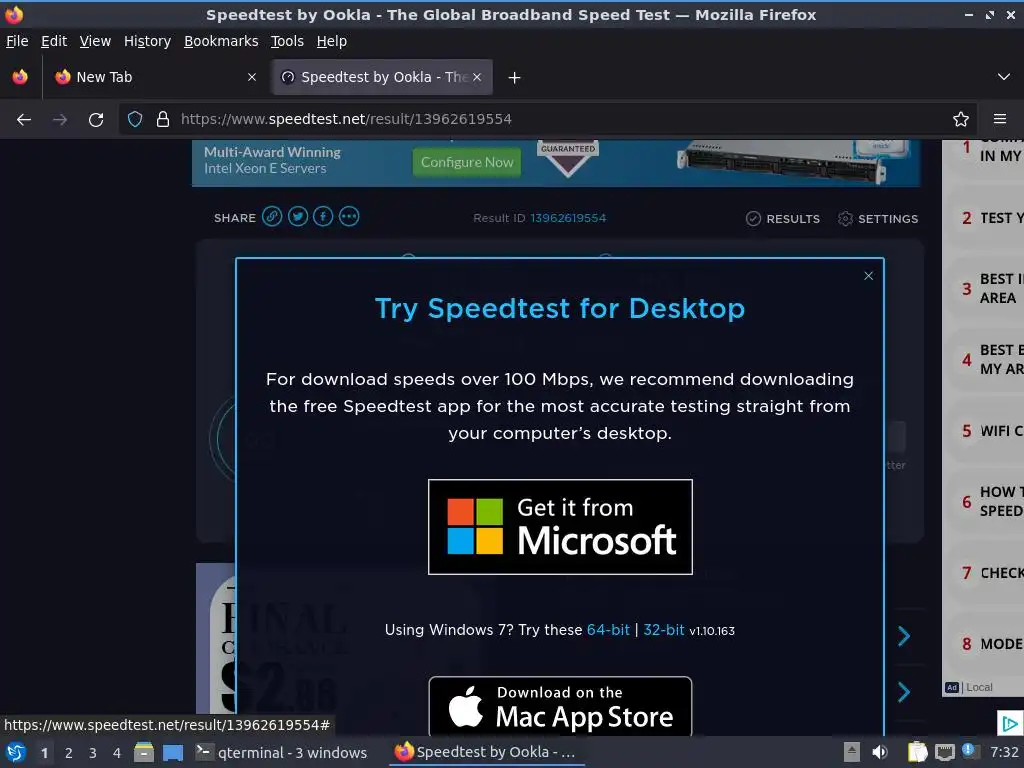The image size is (1024, 768).
Task: Open sidebar ad item 5 WIFI
Action: pyautogui.click(x=987, y=431)
